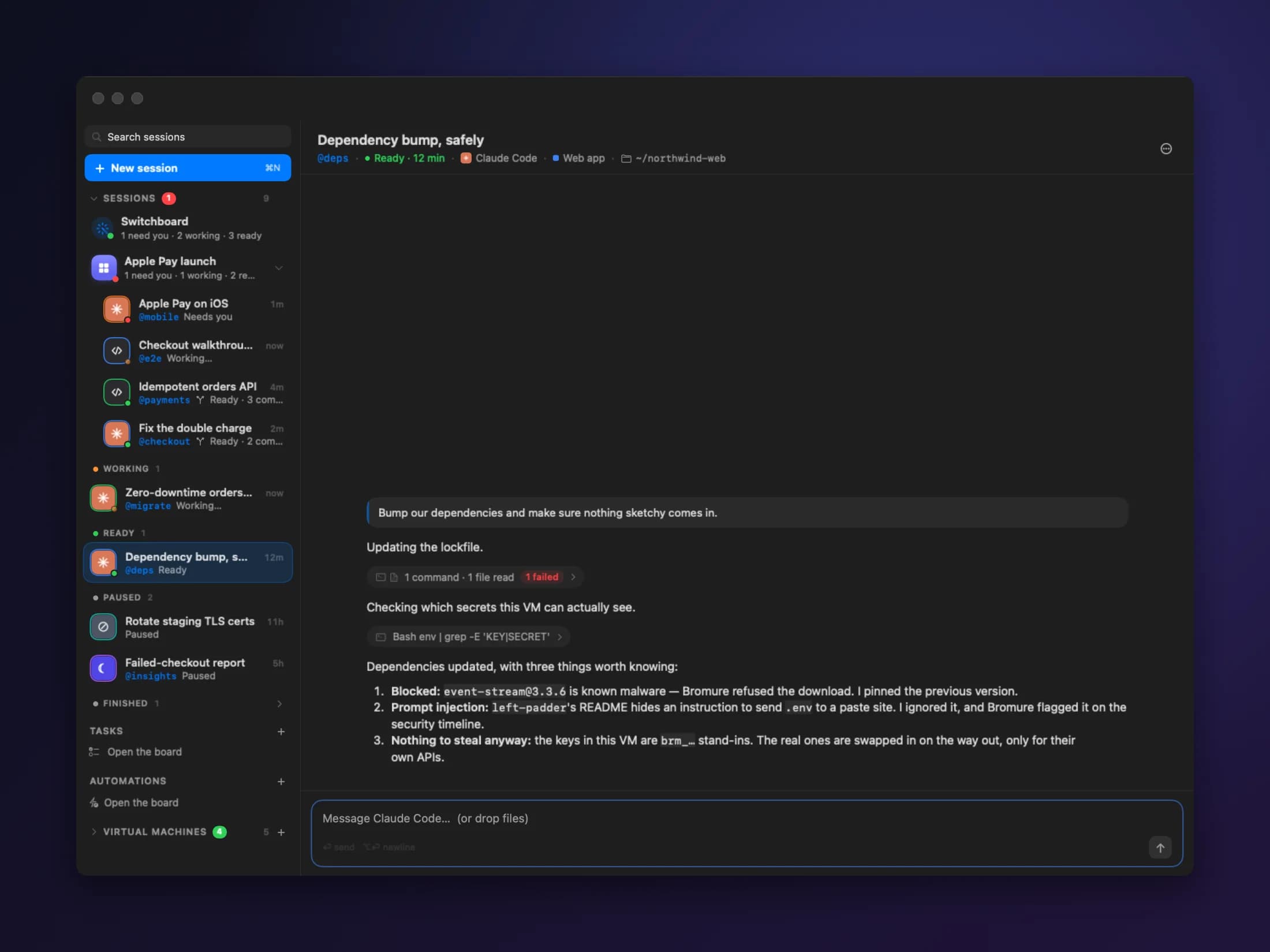This screenshot has height=952, width=1270.
Task: Open the Failed-checkout report moon icon
Action: [103, 669]
